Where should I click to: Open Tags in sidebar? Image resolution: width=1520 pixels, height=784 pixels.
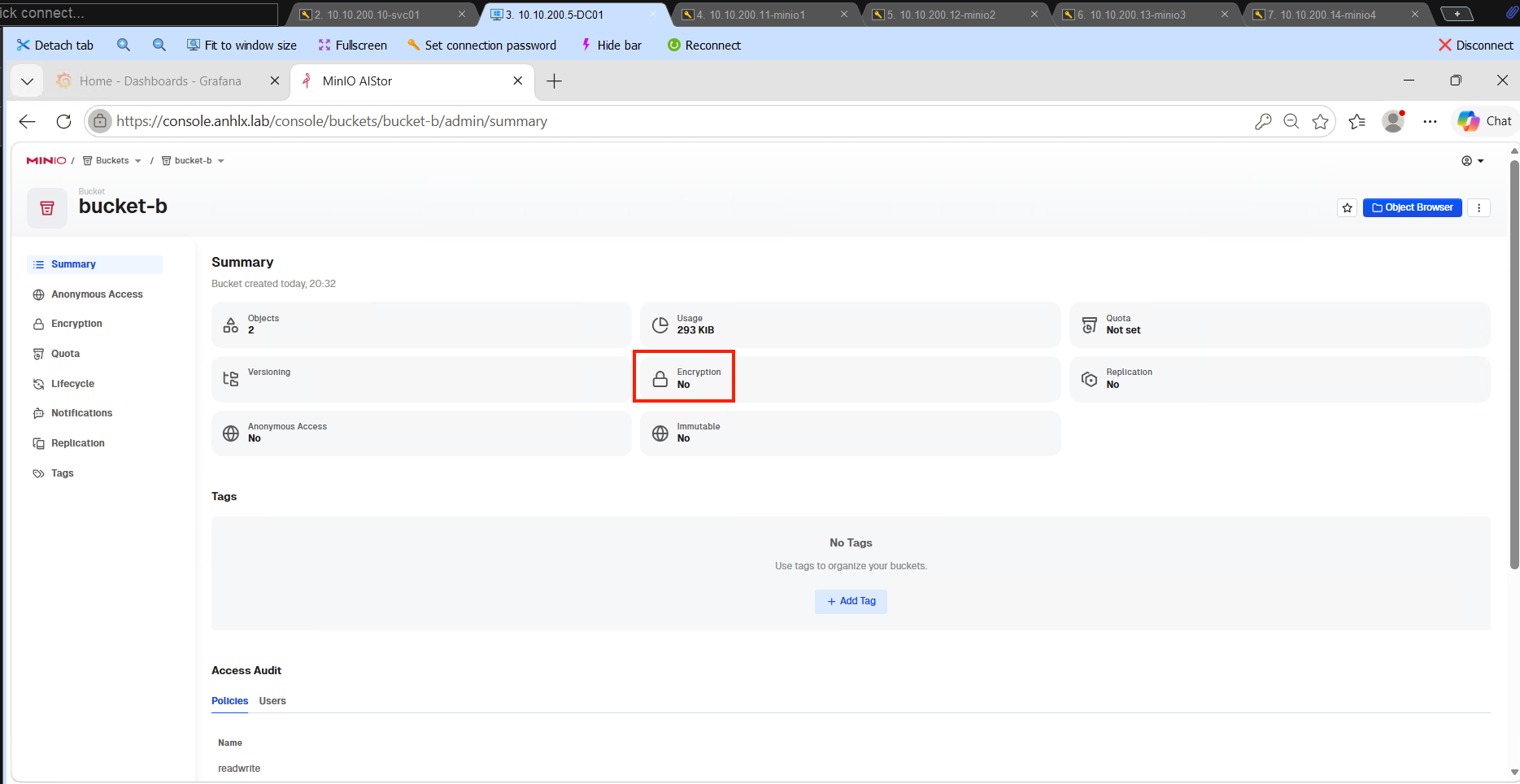53,473
